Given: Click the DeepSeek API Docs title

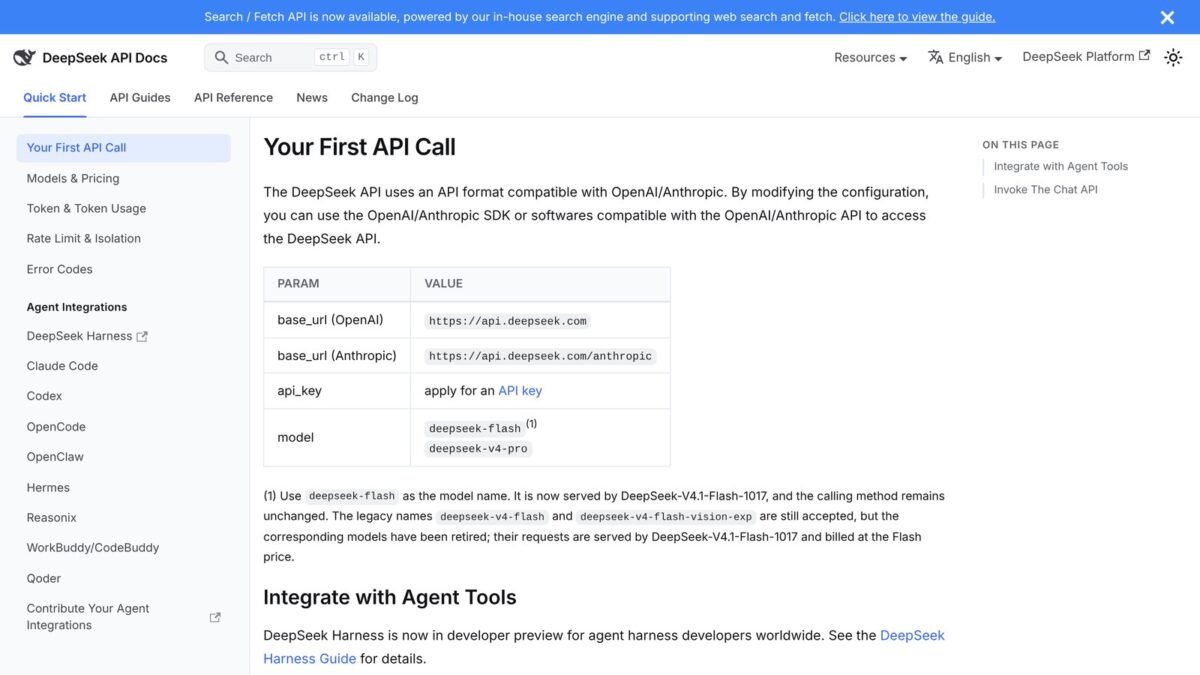Looking at the screenshot, I should (105, 58).
